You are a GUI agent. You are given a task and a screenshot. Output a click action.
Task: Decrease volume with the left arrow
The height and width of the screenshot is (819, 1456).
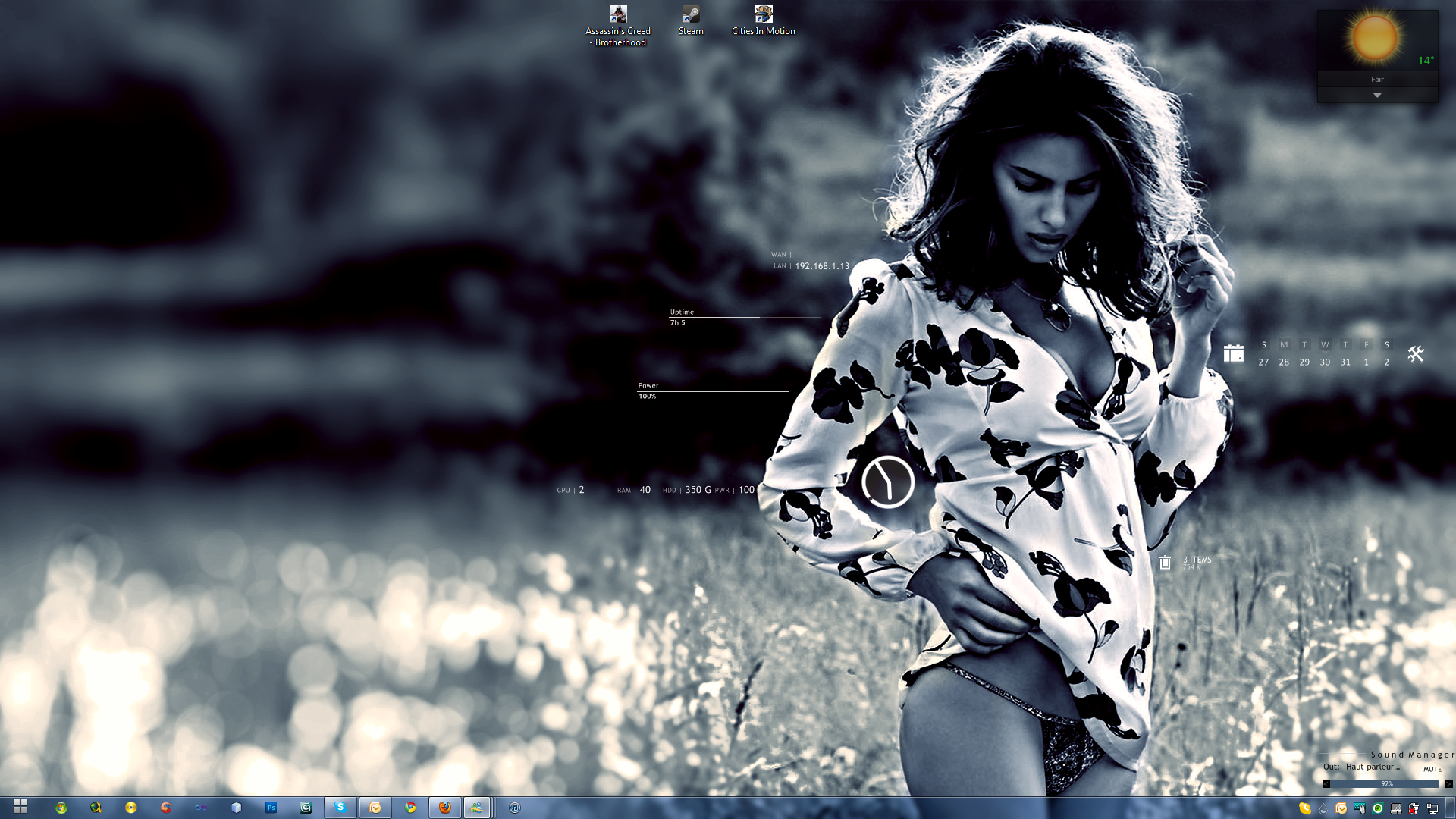pyautogui.click(x=1326, y=784)
